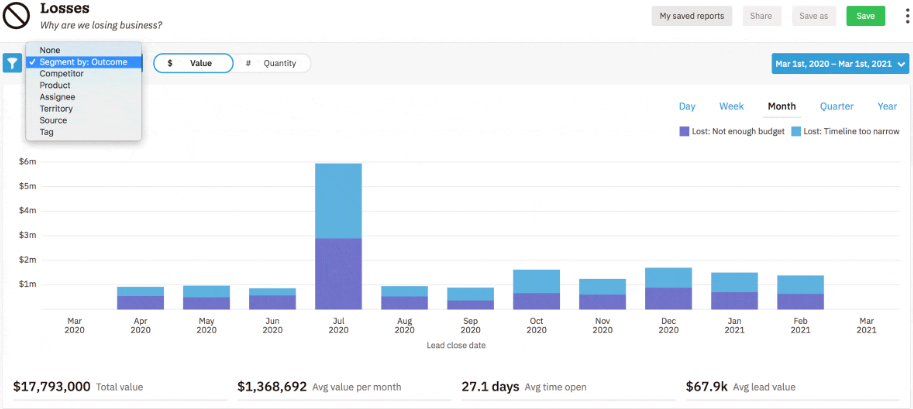The image size is (913, 409).
Task: Switch chart to Year view
Action: 887,106
